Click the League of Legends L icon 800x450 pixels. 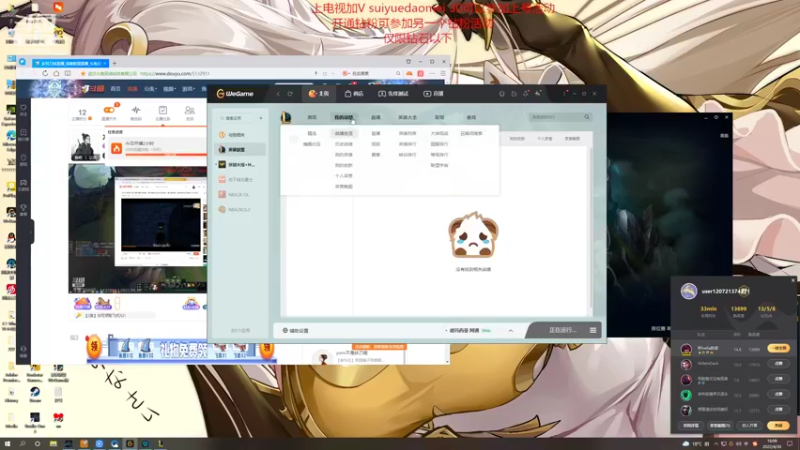(286, 117)
